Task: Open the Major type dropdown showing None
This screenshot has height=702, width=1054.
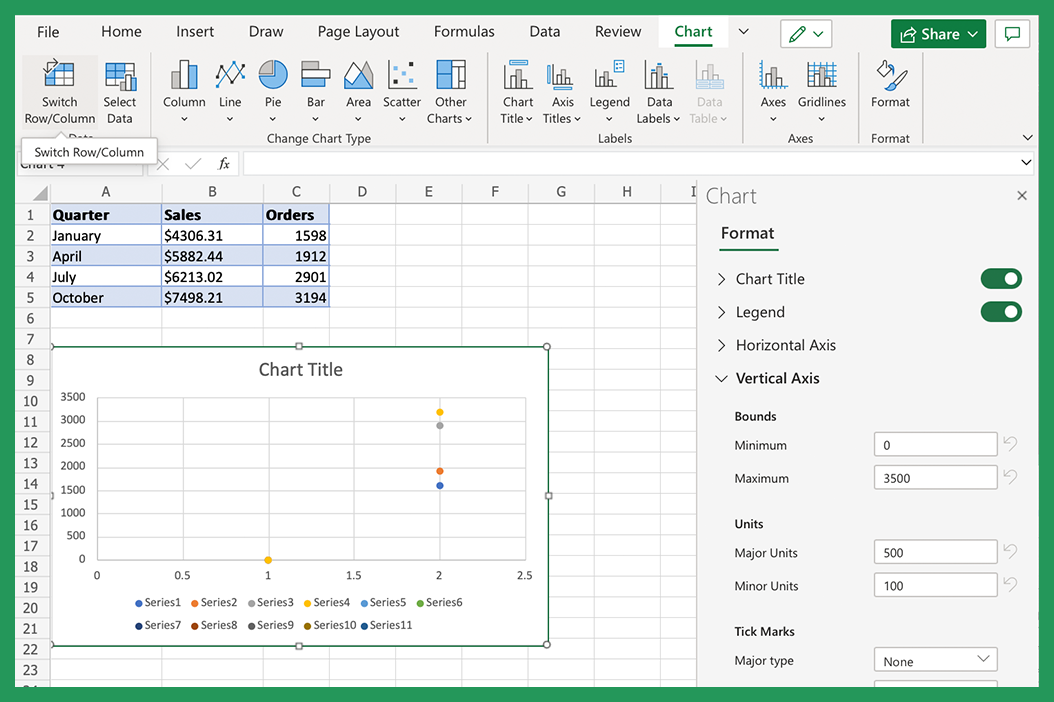Action: point(935,659)
